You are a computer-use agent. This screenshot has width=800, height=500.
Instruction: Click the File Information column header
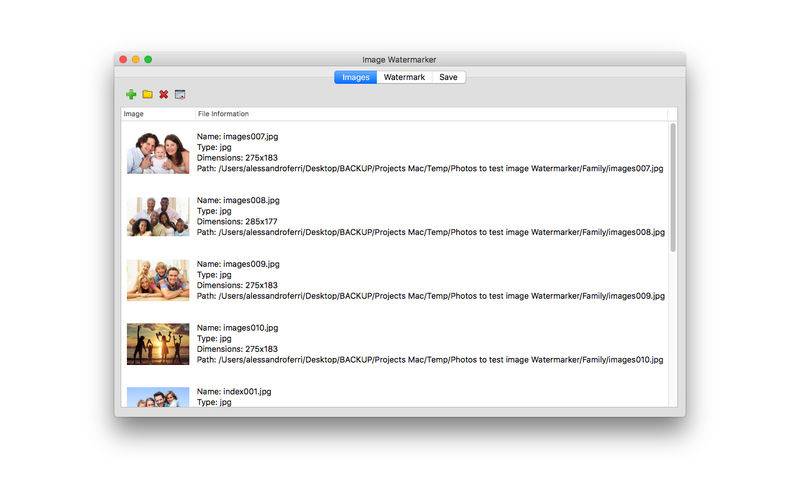432,114
